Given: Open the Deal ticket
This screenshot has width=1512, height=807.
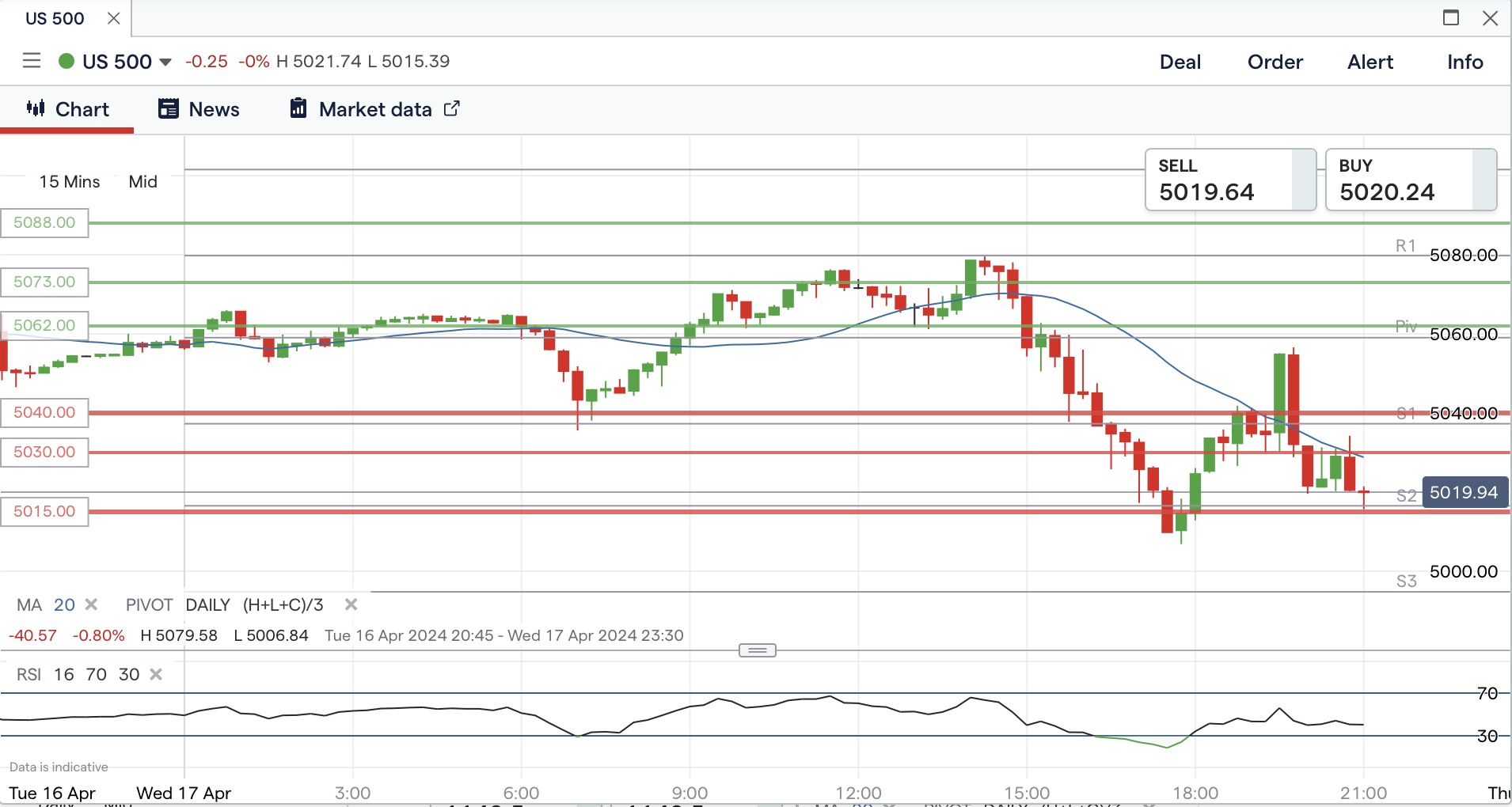Looking at the screenshot, I should [x=1180, y=62].
